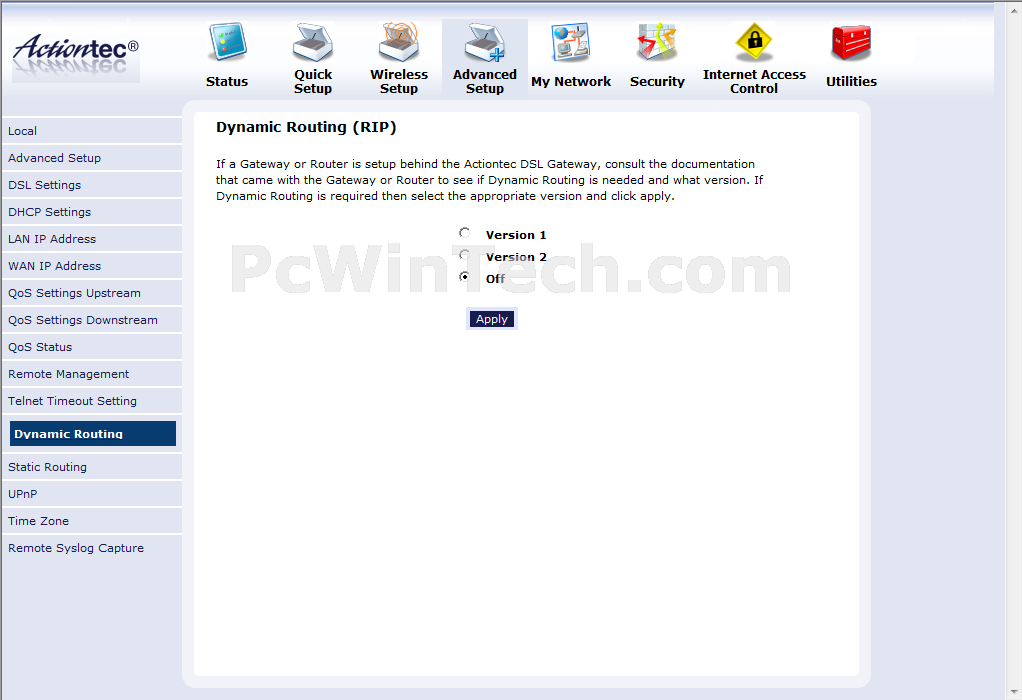Open WAN IP Address page
Screen dimensions: 1022x700
[92, 266]
